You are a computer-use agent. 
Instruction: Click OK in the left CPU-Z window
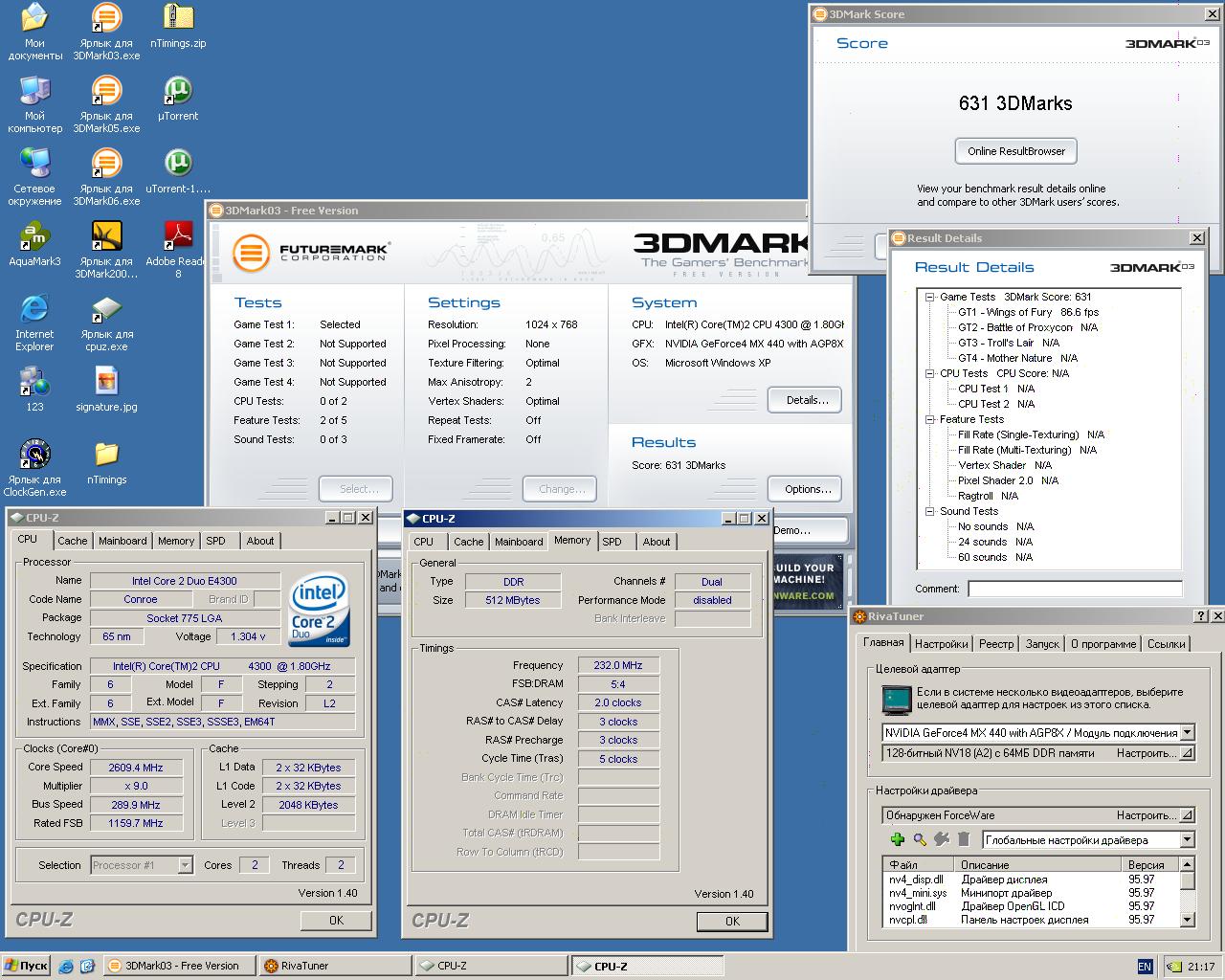(336, 920)
